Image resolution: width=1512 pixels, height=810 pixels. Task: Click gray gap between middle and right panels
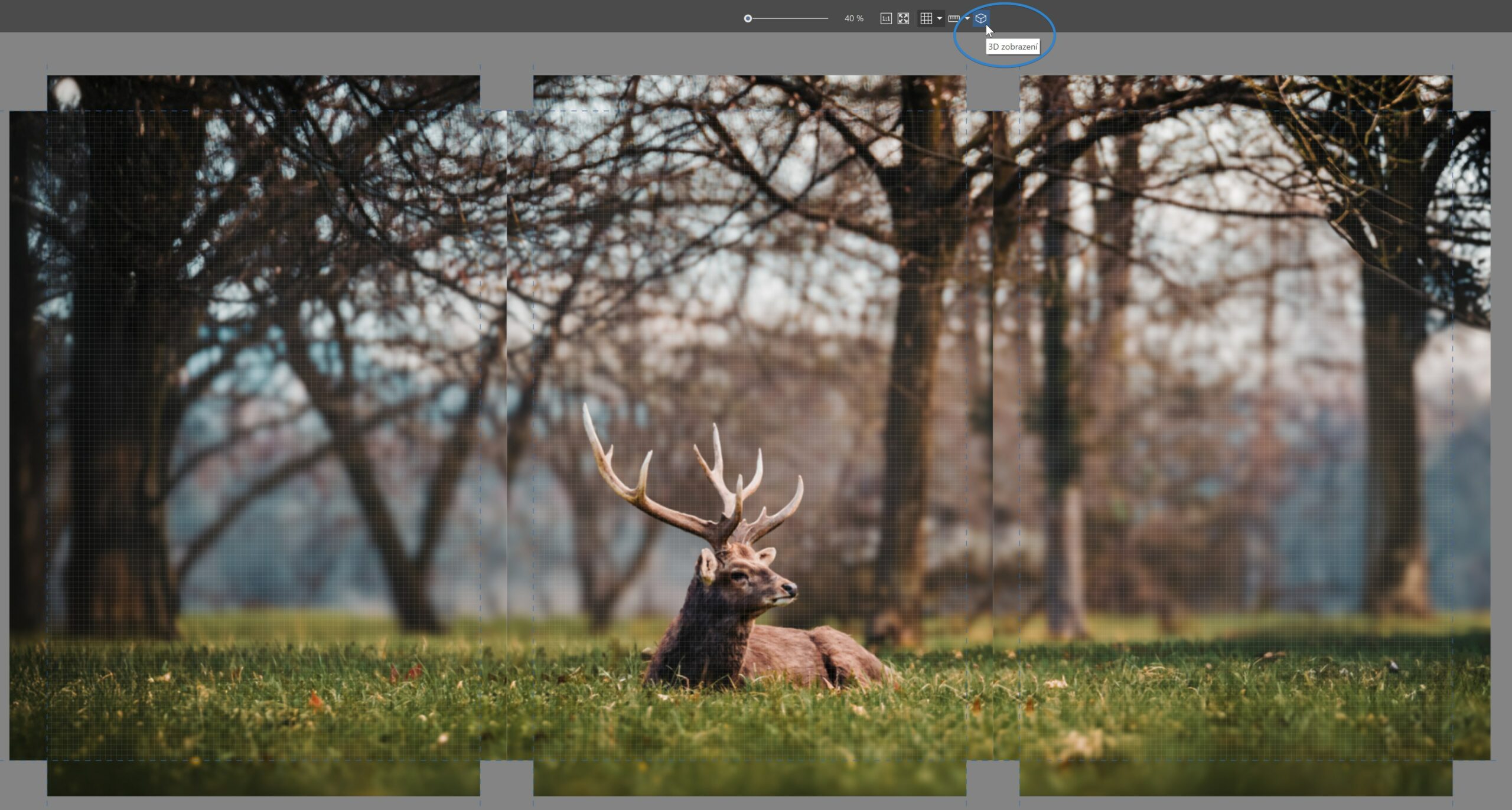tap(992, 92)
